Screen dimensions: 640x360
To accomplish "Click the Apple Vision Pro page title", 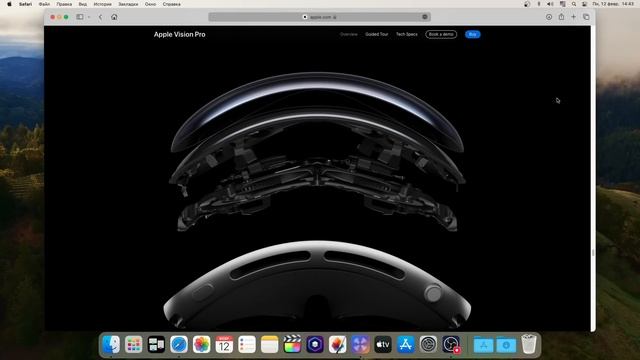I will (x=180, y=34).
